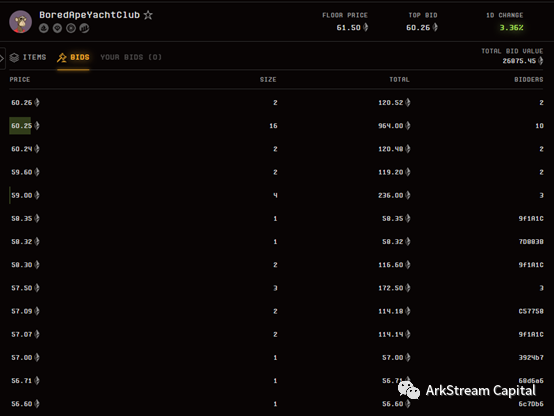Sort by the Price column header
The image size is (554, 416).
[x=20, y=80]
